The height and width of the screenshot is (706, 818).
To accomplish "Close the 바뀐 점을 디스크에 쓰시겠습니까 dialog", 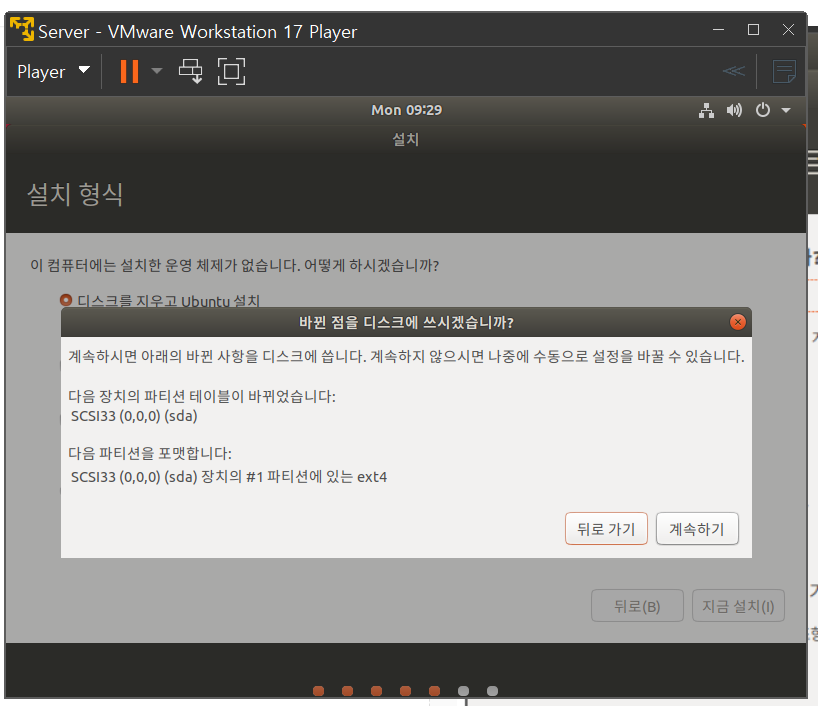I will click(738, 322).
